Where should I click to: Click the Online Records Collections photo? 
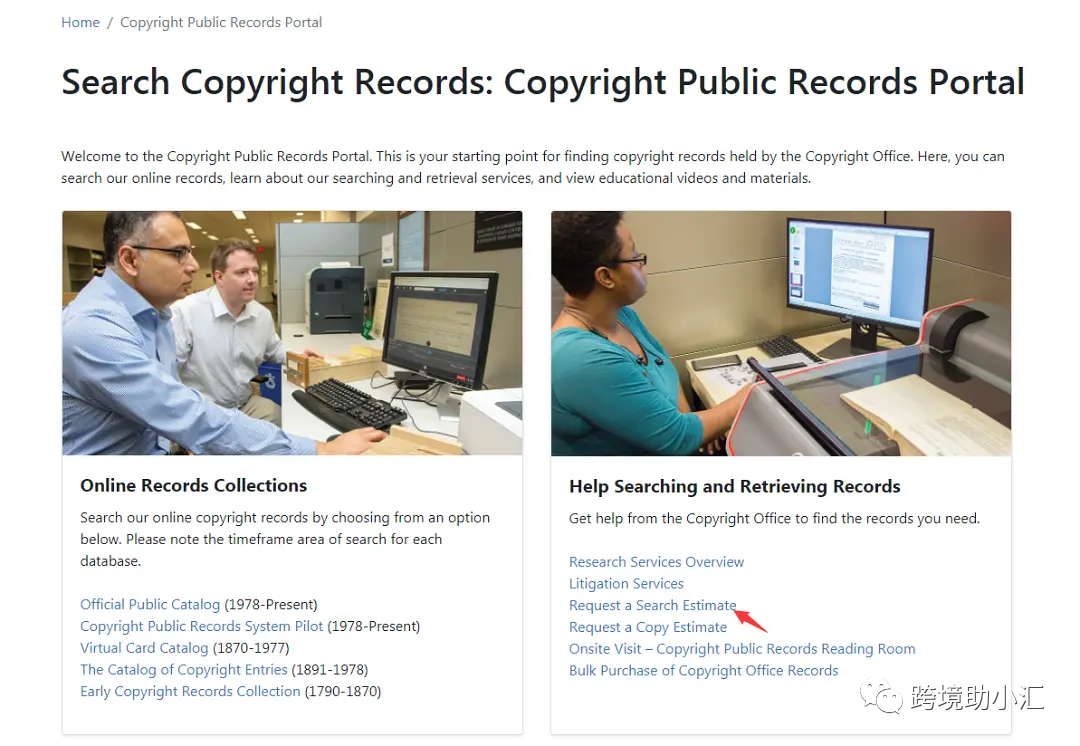click(x=292, y=333)
